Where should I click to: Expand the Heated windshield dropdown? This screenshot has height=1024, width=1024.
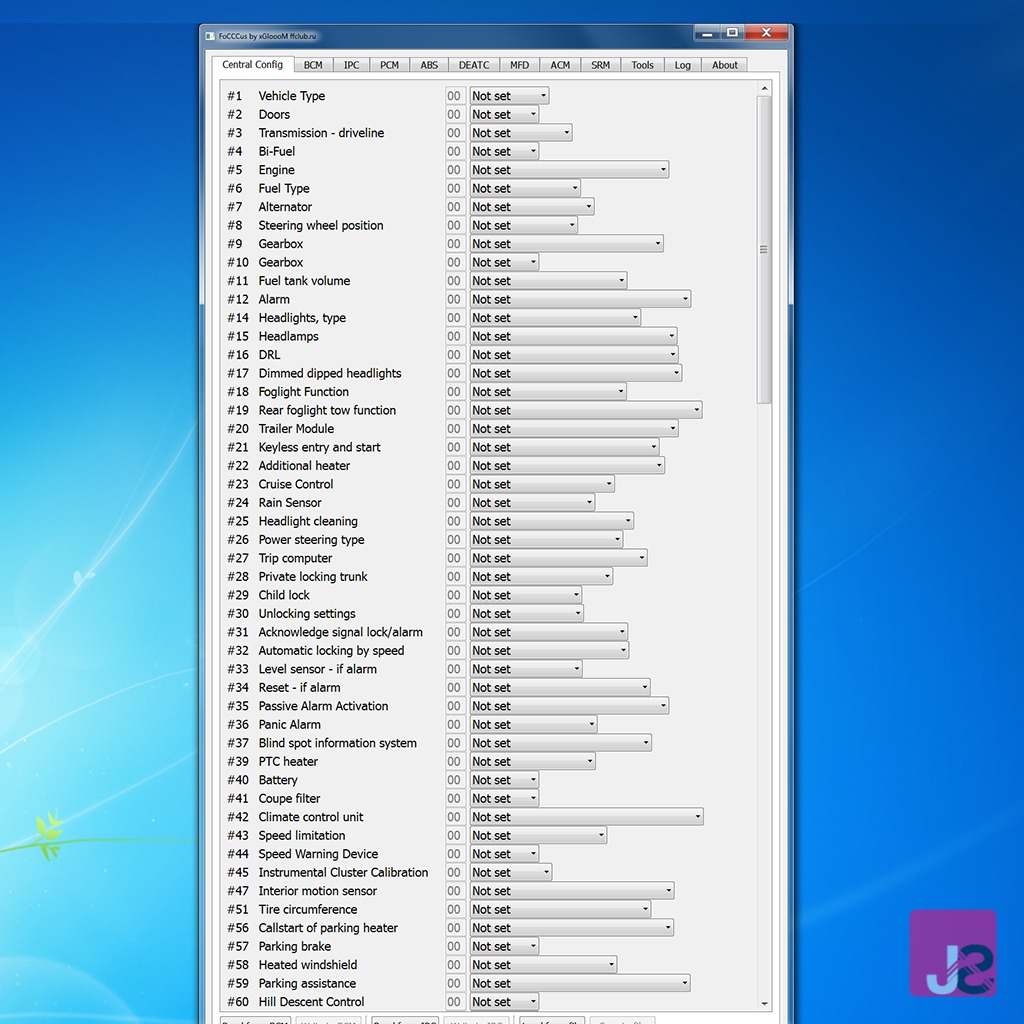coord(543,965)
